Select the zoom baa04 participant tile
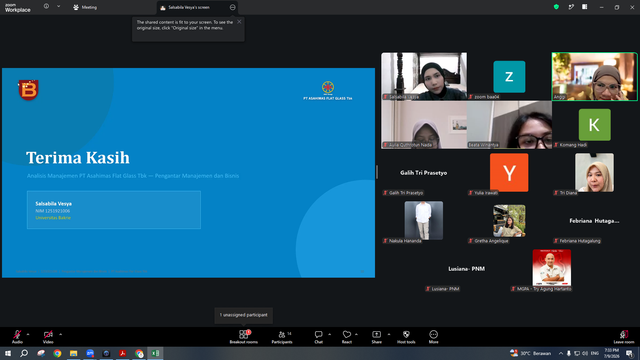 [x=509, y=76]
